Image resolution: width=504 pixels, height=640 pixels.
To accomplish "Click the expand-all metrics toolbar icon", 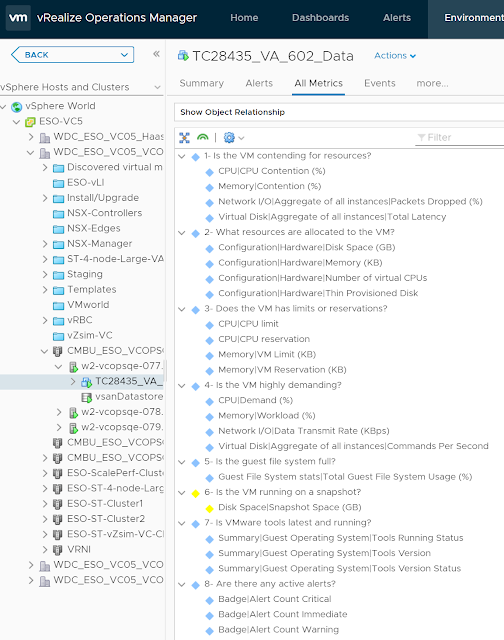I will pyautogui.click(x=184, y=138).
